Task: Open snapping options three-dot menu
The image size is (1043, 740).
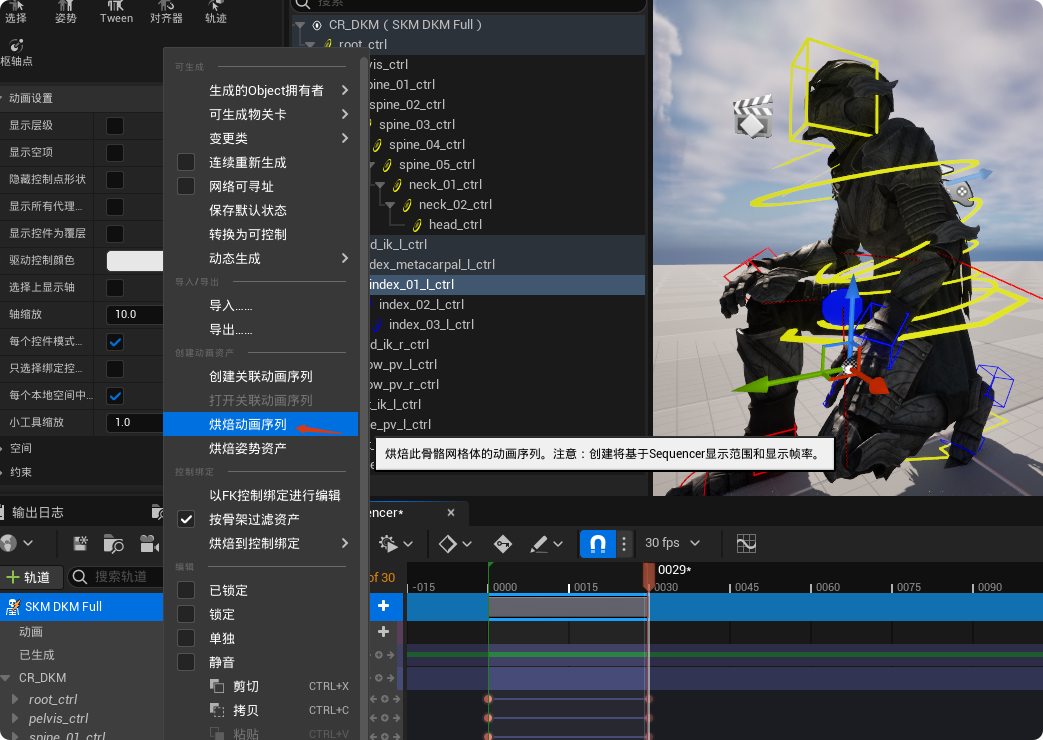Action: pyautogui.click(x=624, y=544)
